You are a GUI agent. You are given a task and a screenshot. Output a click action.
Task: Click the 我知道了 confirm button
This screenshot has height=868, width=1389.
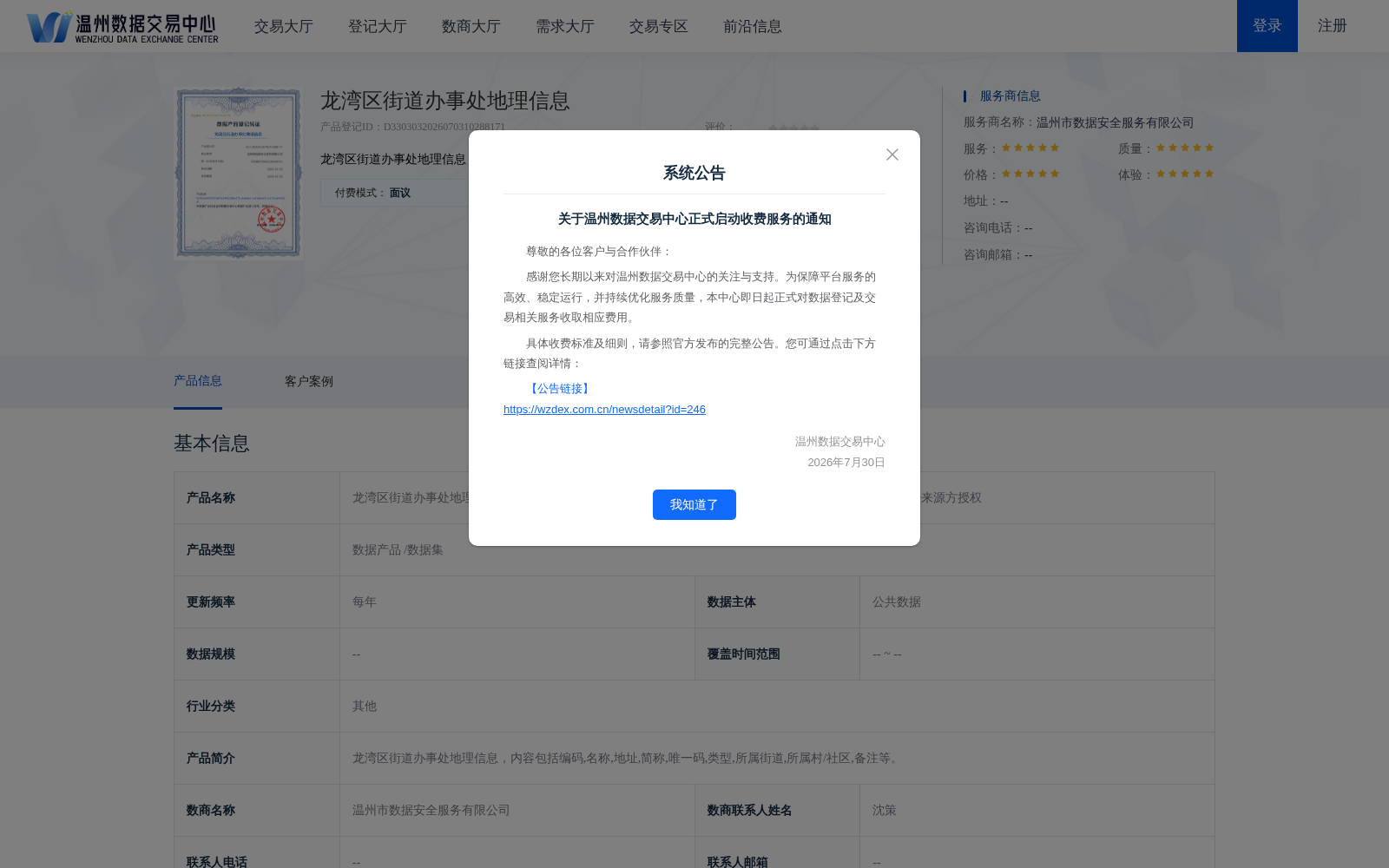(694, 504)
